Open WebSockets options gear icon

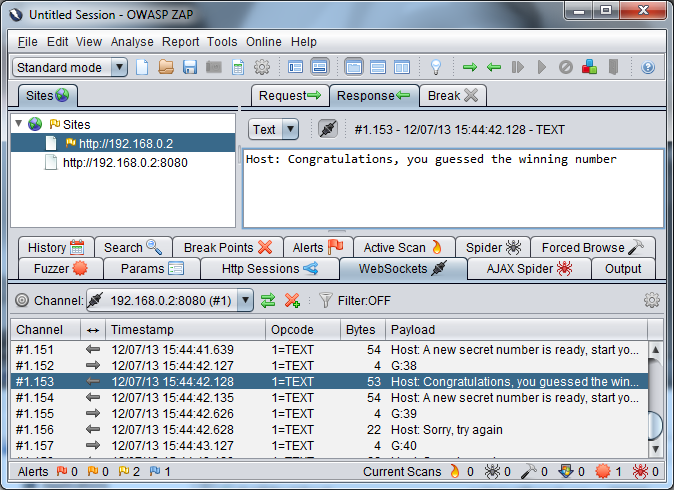pyautogui.click(x=652, y=300)
